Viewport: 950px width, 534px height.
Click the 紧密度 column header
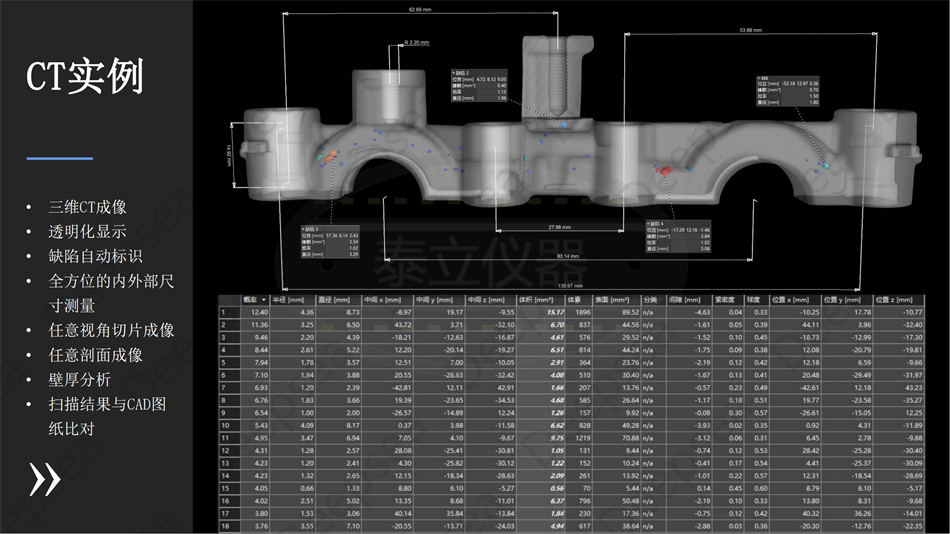click(725, 299)
